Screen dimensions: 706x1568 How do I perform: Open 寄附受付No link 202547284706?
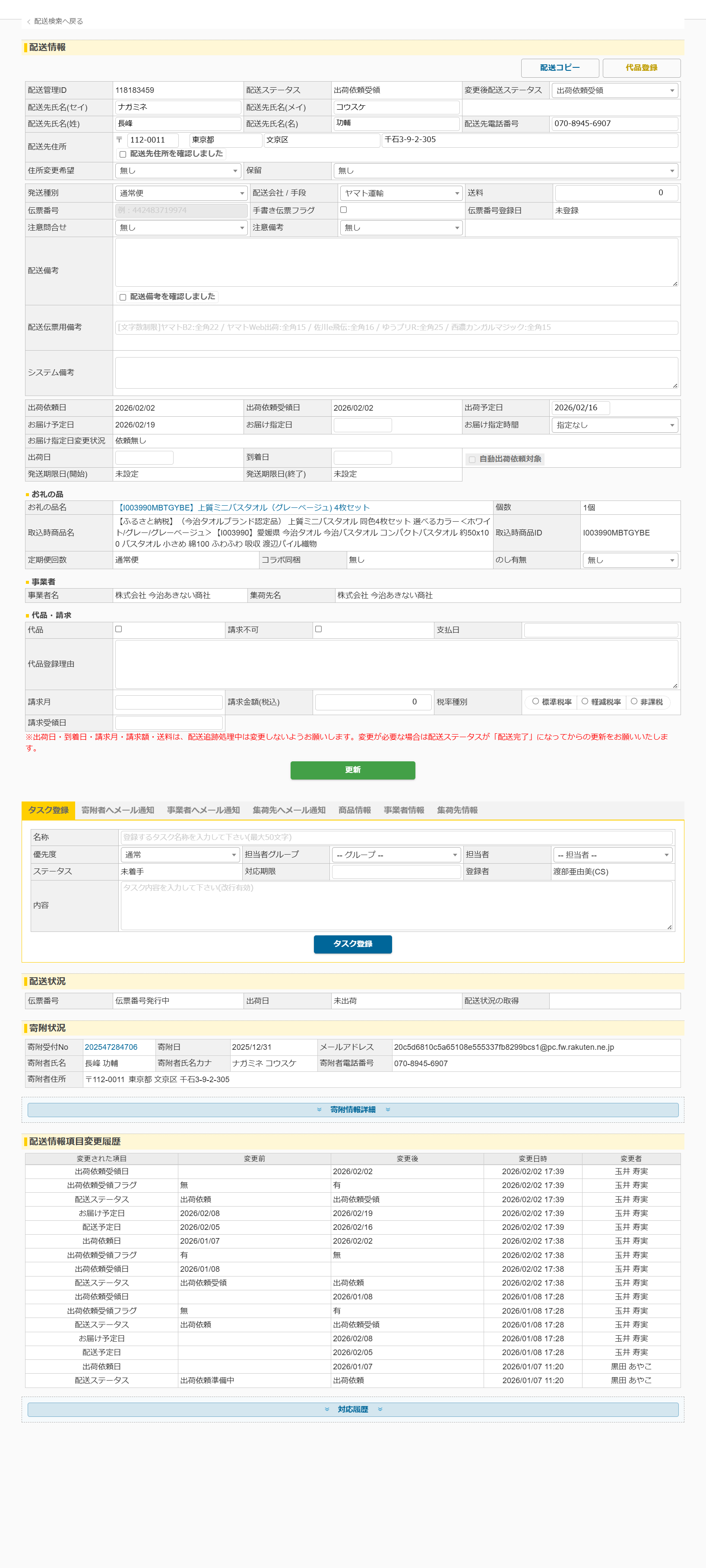(111, 1047)
